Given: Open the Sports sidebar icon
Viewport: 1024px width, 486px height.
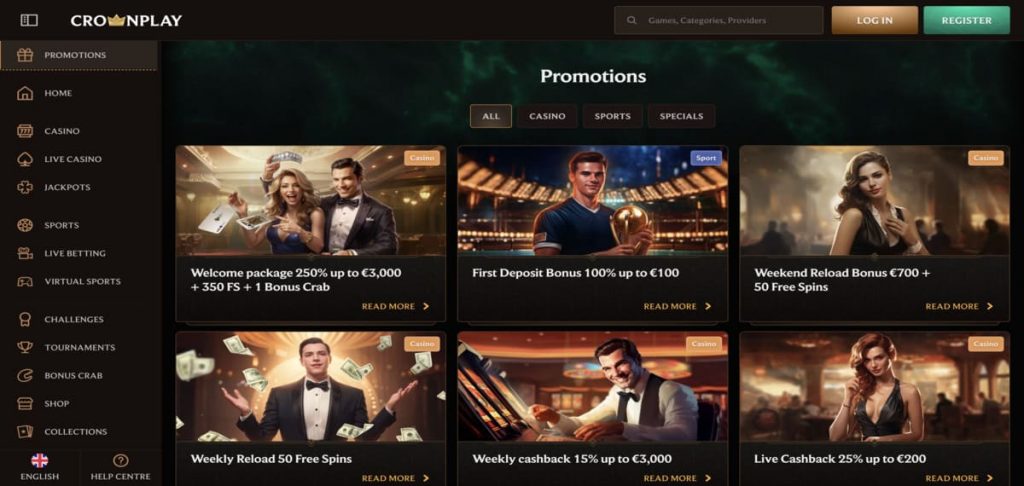Looking at the screenshot, I should point(26,225).
